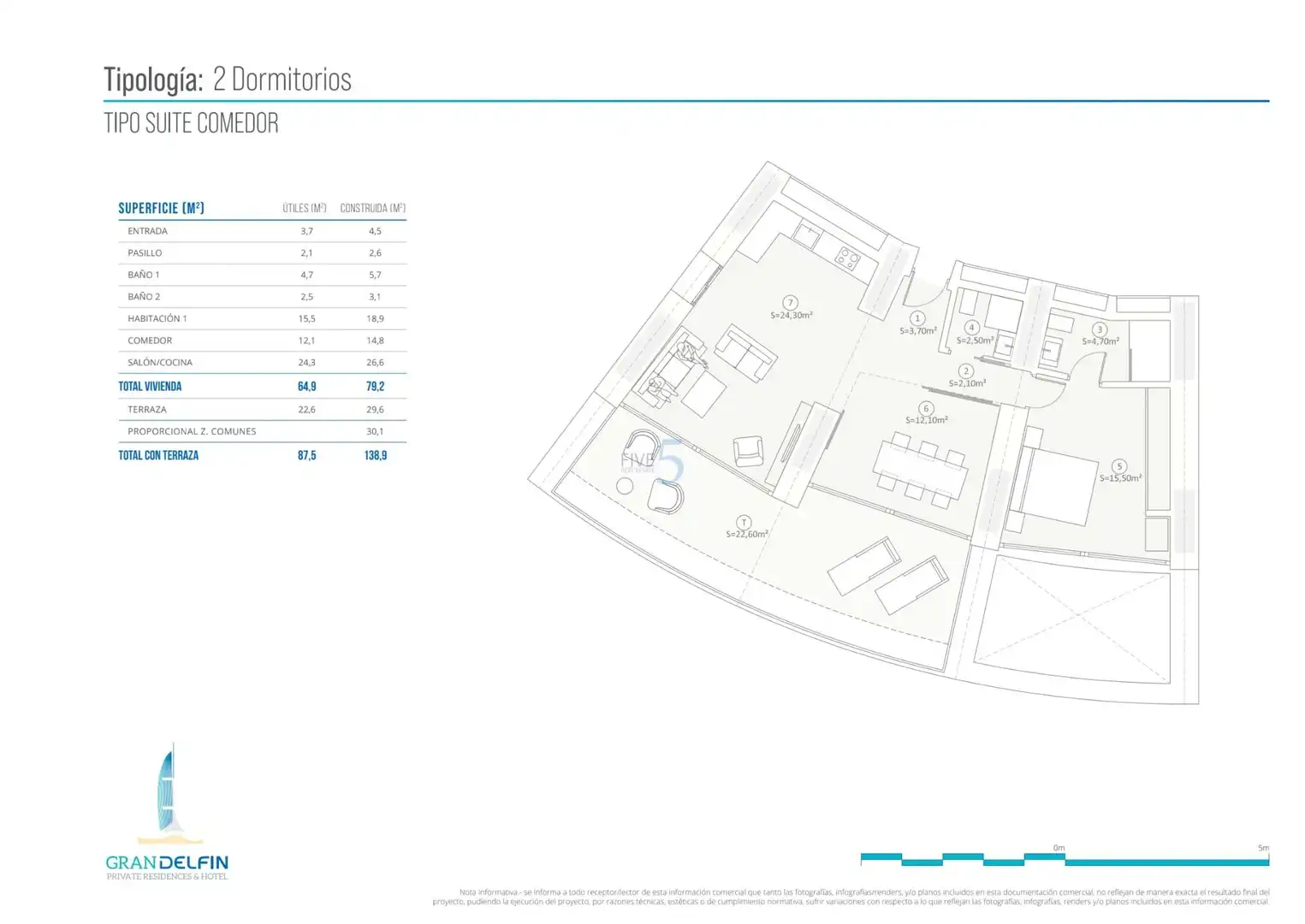Click the 'TIPO SUITE COMEDOR' subtitle
The width and height of the screenshot is (1305, 924).
click(192, 123)
